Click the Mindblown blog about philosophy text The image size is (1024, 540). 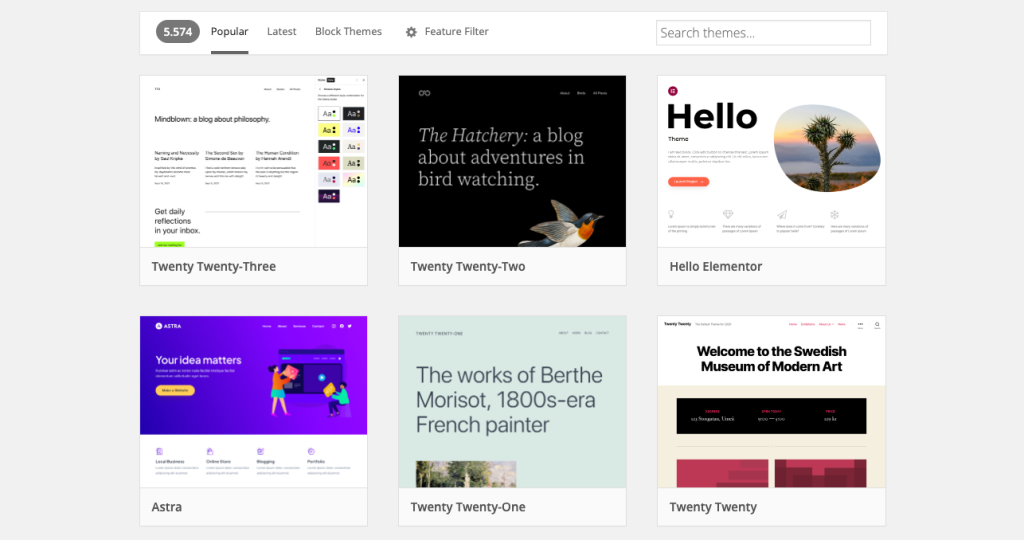(212, 119)
